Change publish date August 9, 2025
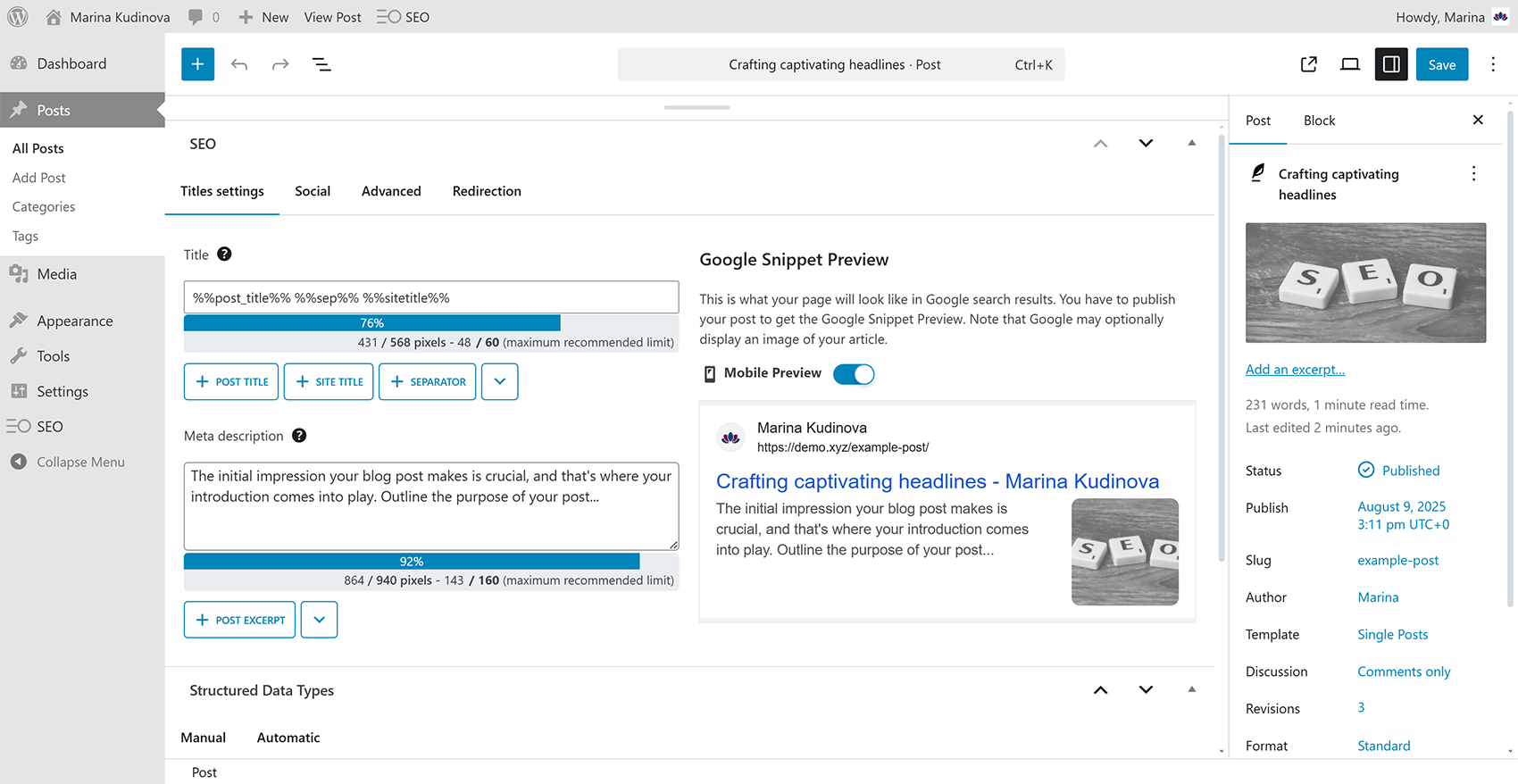The image size is (1518, 784). click(1403, 515)
